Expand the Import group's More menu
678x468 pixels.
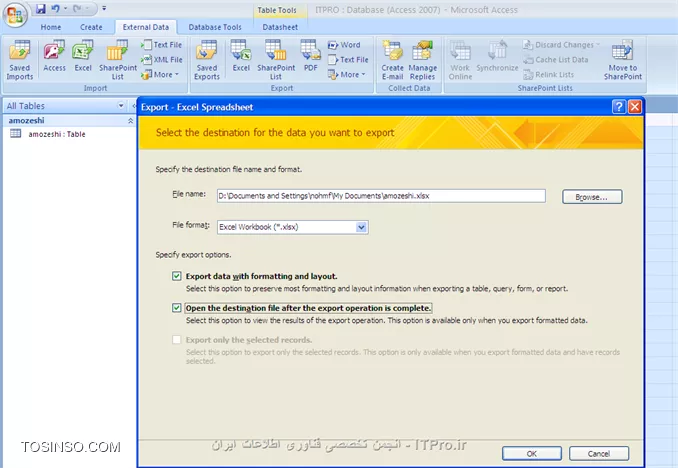tap(160, 74)
